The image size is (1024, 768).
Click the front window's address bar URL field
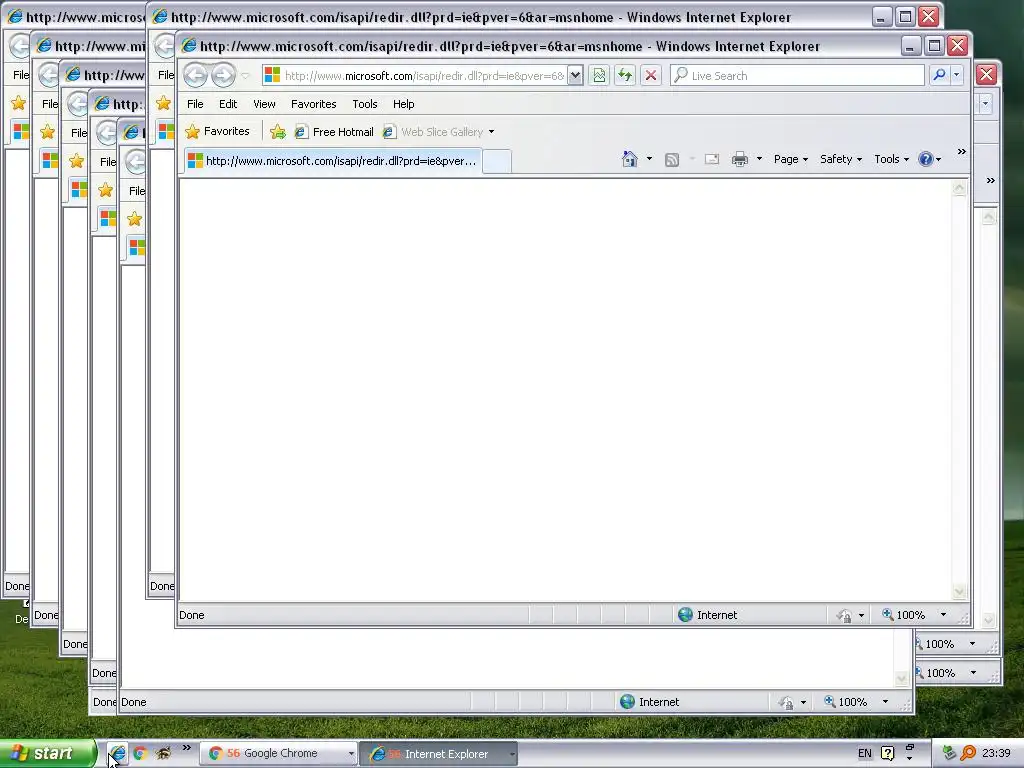[424, 76]
